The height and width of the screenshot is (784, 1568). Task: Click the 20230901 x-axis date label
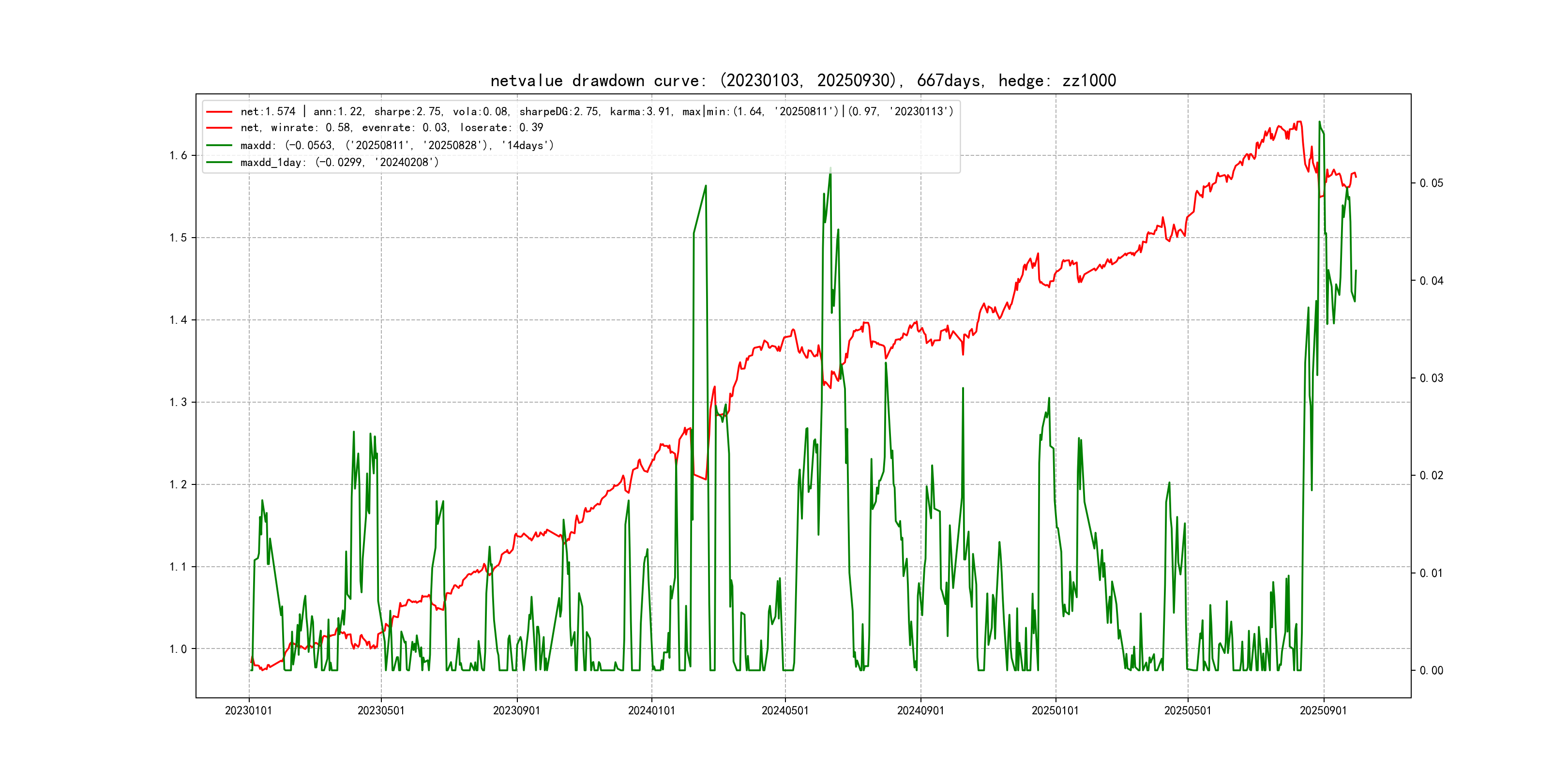pyautogui.click(x=516, y=710)
